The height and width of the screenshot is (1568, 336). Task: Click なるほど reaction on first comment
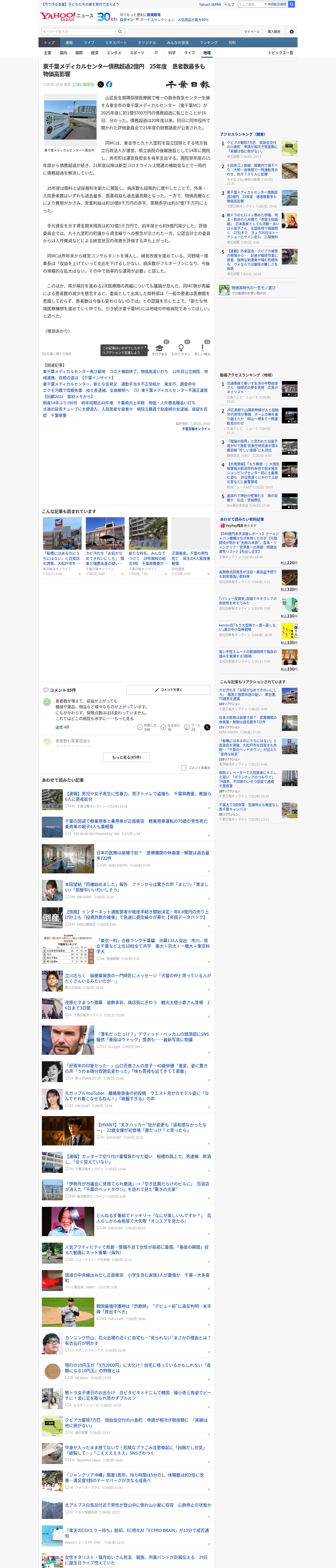[171, 727]
